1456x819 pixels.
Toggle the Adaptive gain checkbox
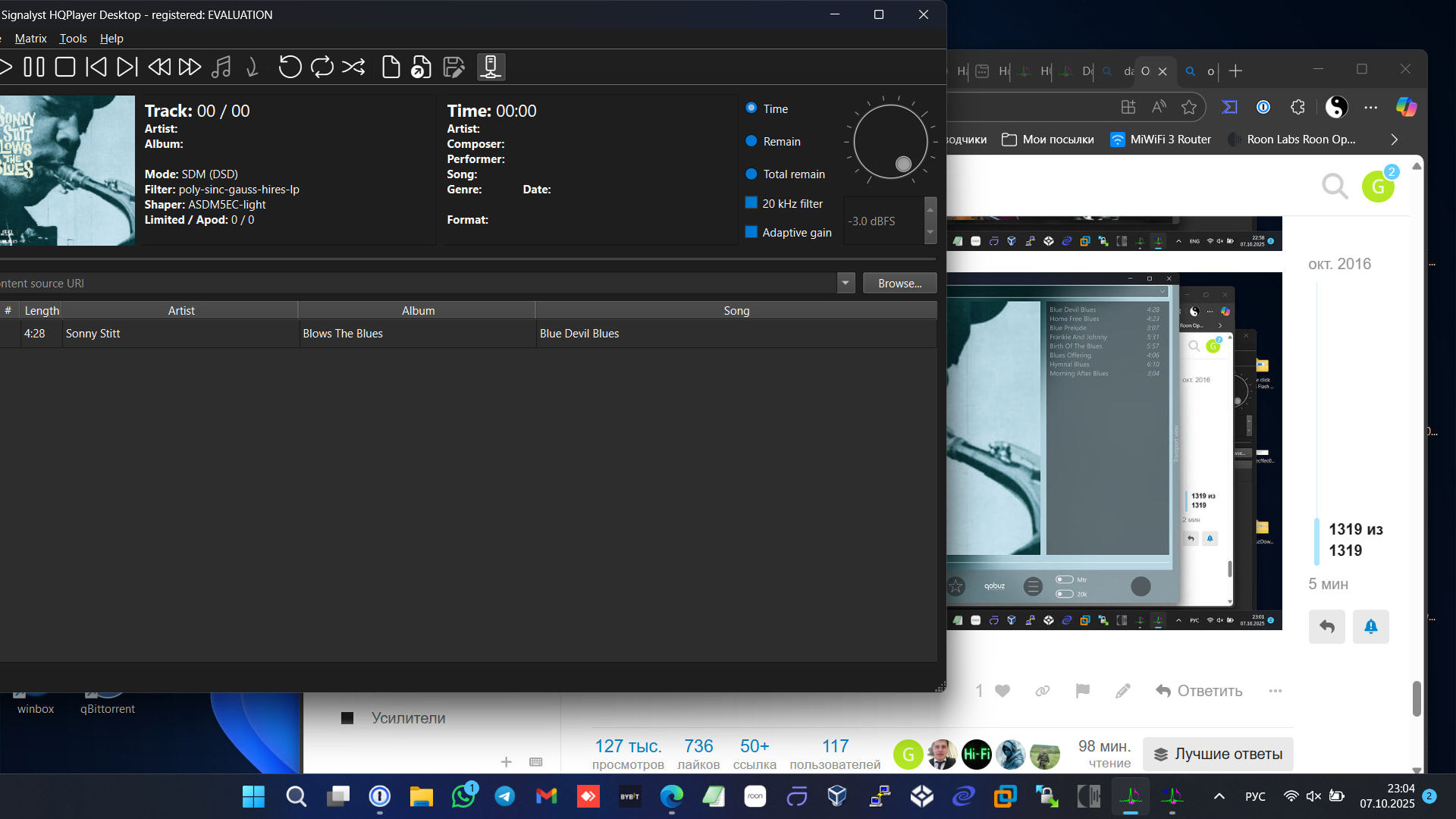(x=751, y=232)
